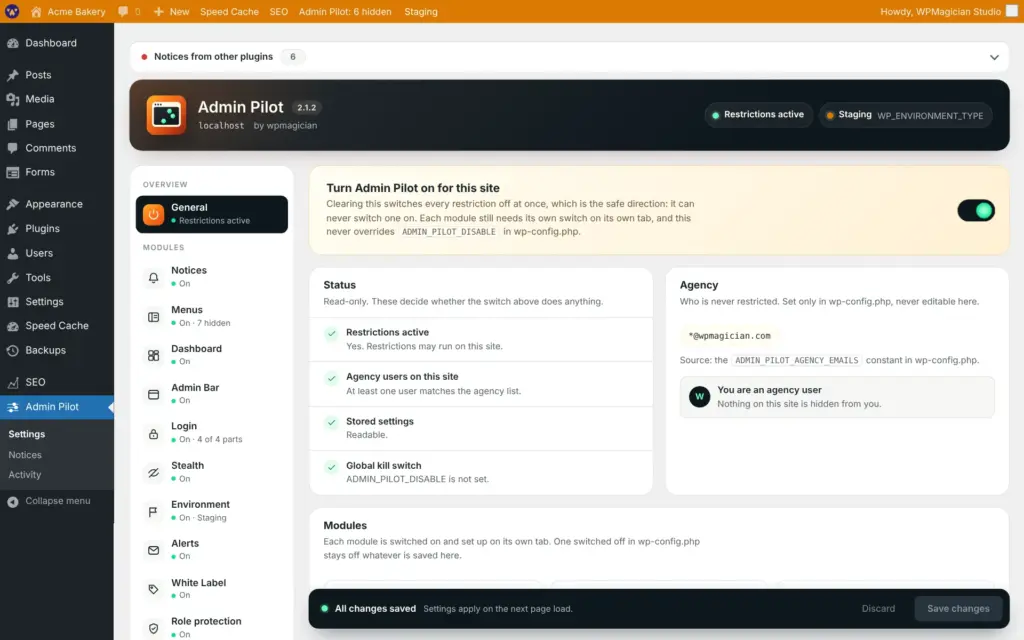Click the You are an agency user card
1024x640 pixels.
[x=837, y=396]
